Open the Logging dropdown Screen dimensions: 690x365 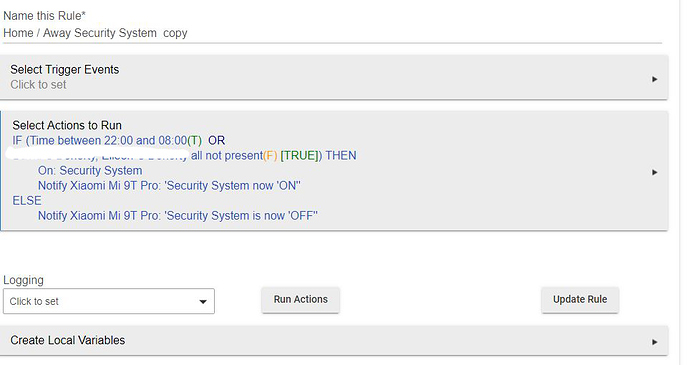pos(109,301)
